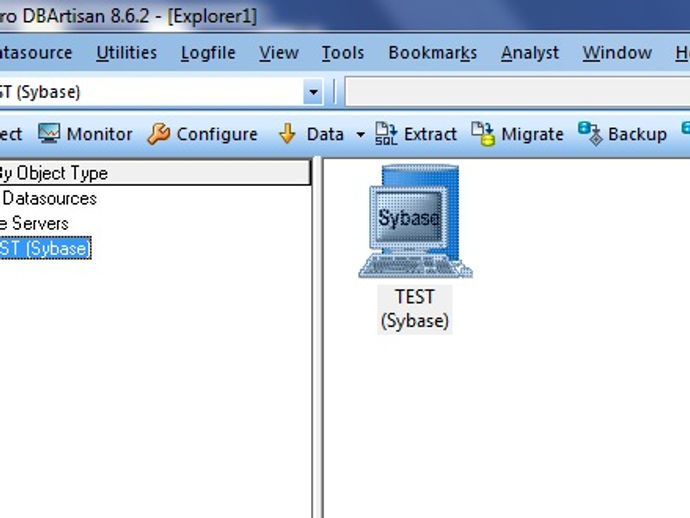The width and height of the screenshot is (690, 518).
Task: Click the empty toolbar input field
Action: (x=517, y=92)
